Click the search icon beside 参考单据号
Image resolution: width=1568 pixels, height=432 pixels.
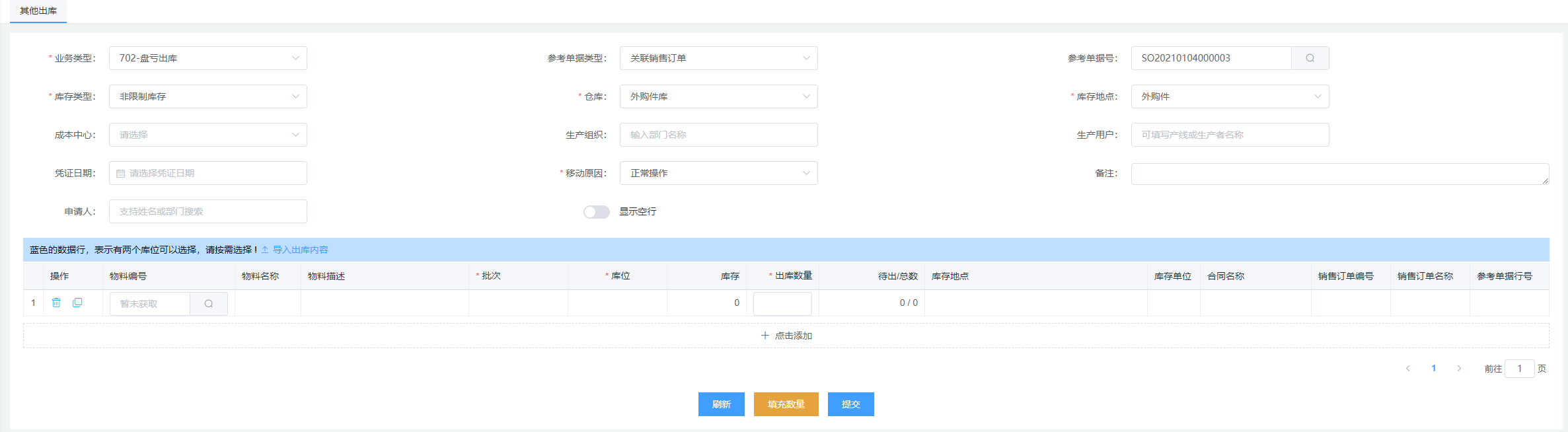click(x=1310, y=58)
